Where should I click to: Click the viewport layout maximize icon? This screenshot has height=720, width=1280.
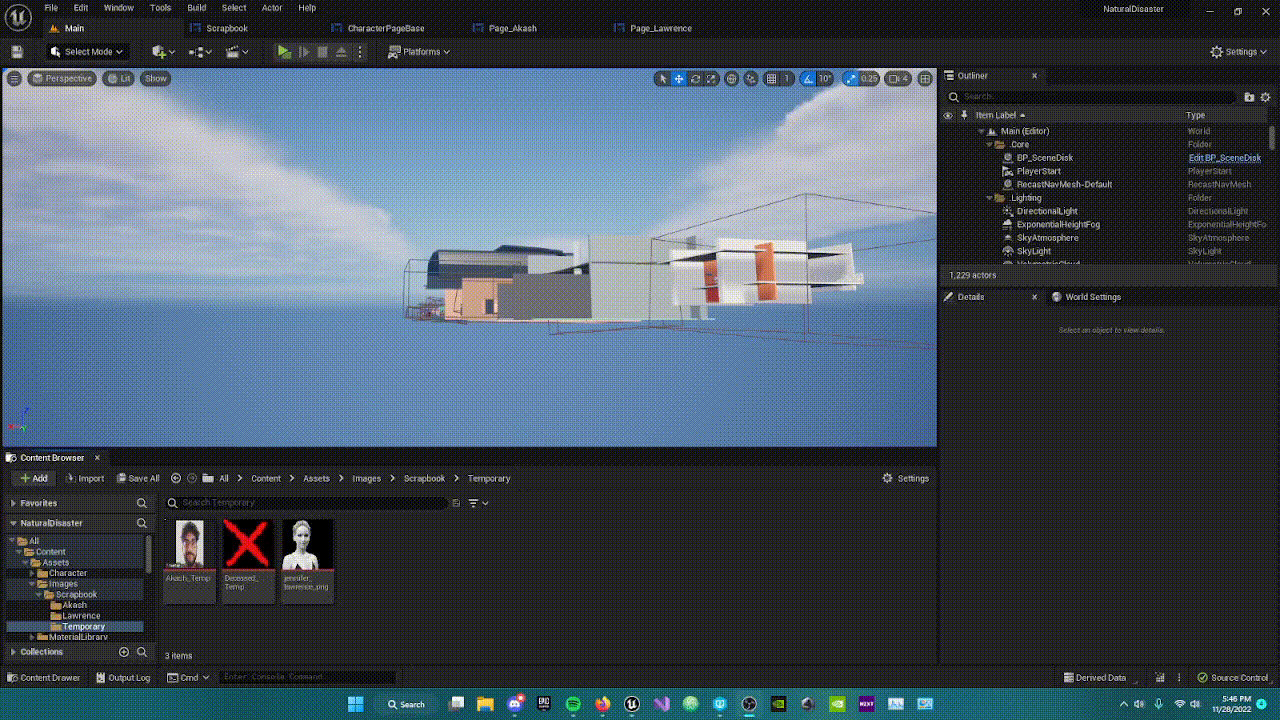[925, 78]
